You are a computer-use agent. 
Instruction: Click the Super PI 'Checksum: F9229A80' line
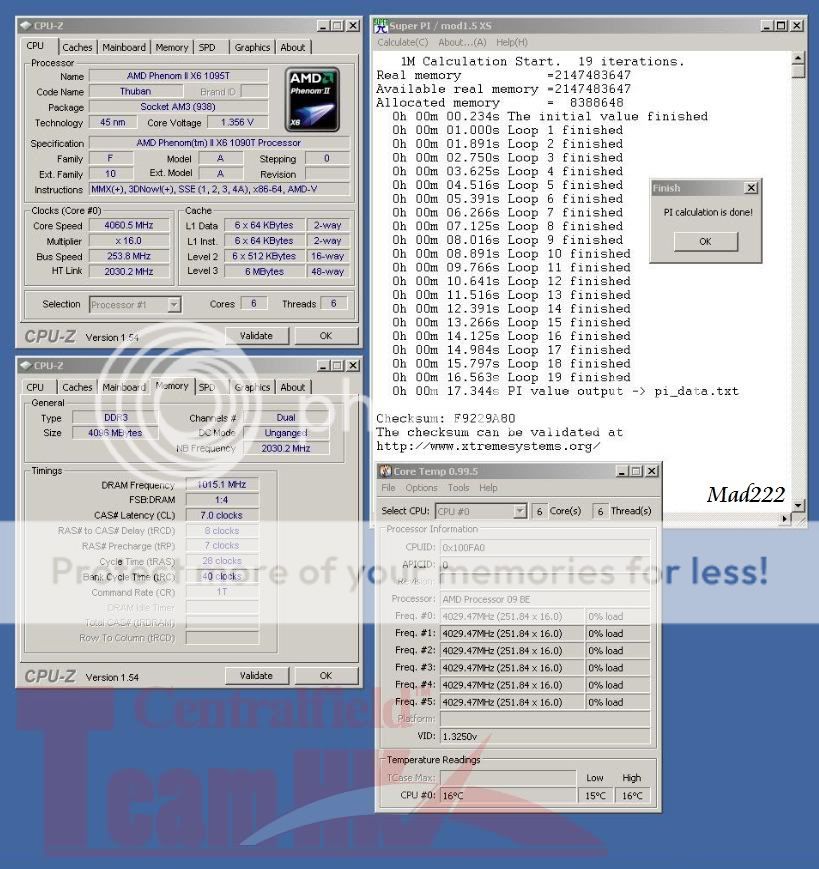446,418
